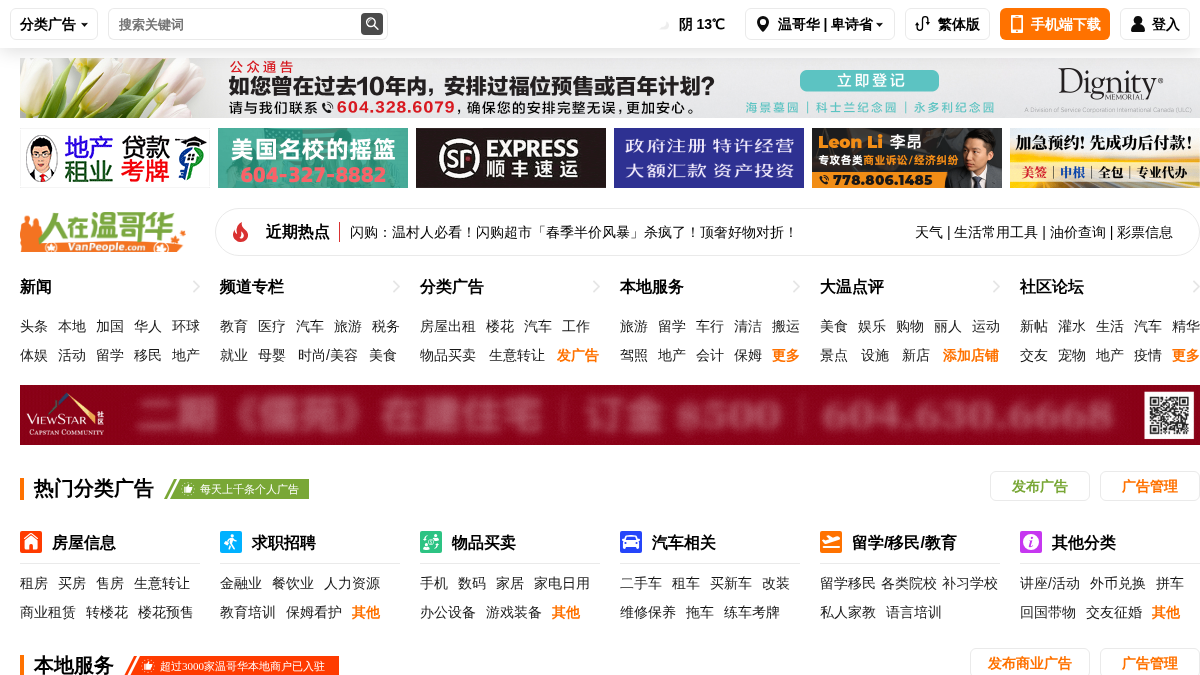Click 发布商业广告 button
The height and width of the screenshot is (675, 1200).
(1030, 663)
